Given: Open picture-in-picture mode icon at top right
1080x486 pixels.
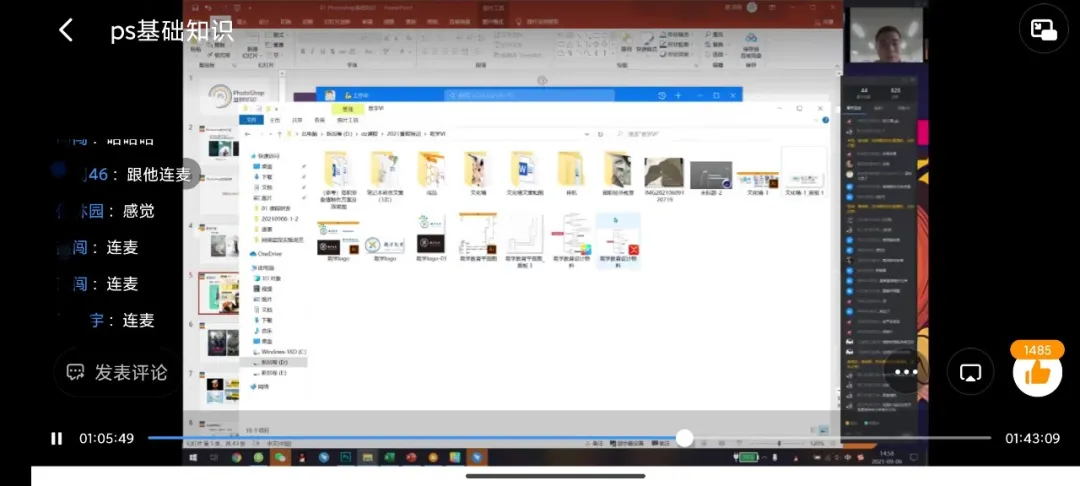Looking at the screenshot, I should [x=1043, y=28].
